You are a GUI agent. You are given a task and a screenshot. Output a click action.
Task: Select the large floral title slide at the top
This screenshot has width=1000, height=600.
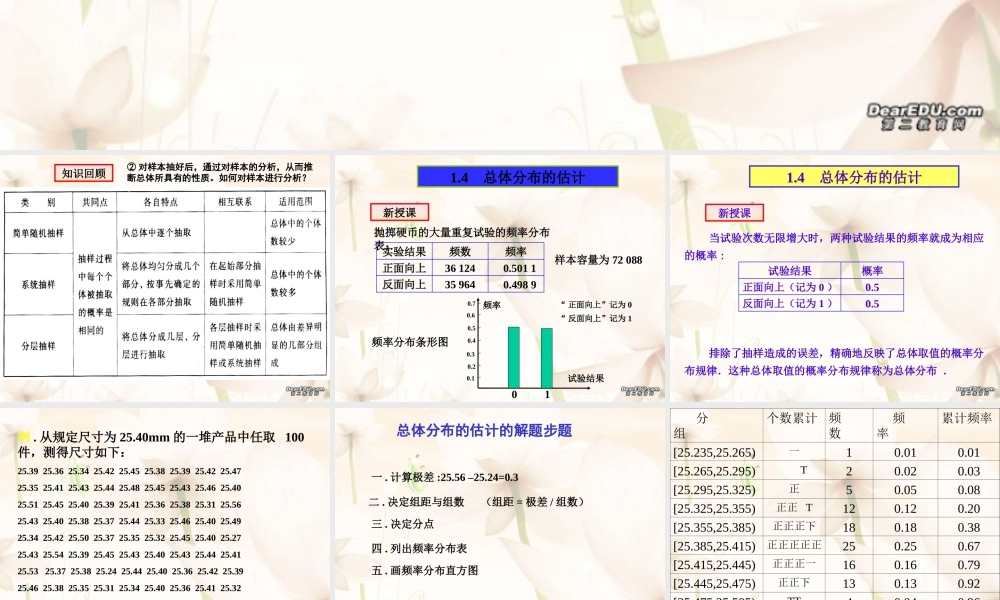500,75
